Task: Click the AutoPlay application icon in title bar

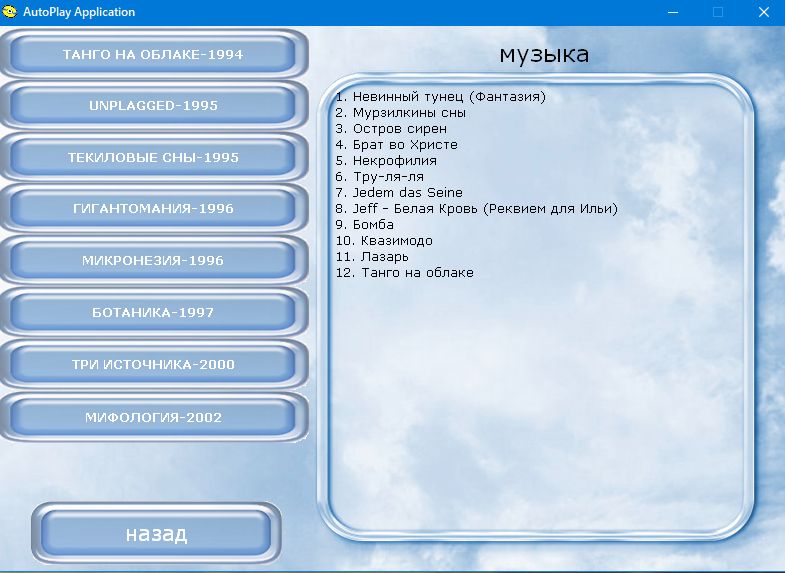Action: 10,12
